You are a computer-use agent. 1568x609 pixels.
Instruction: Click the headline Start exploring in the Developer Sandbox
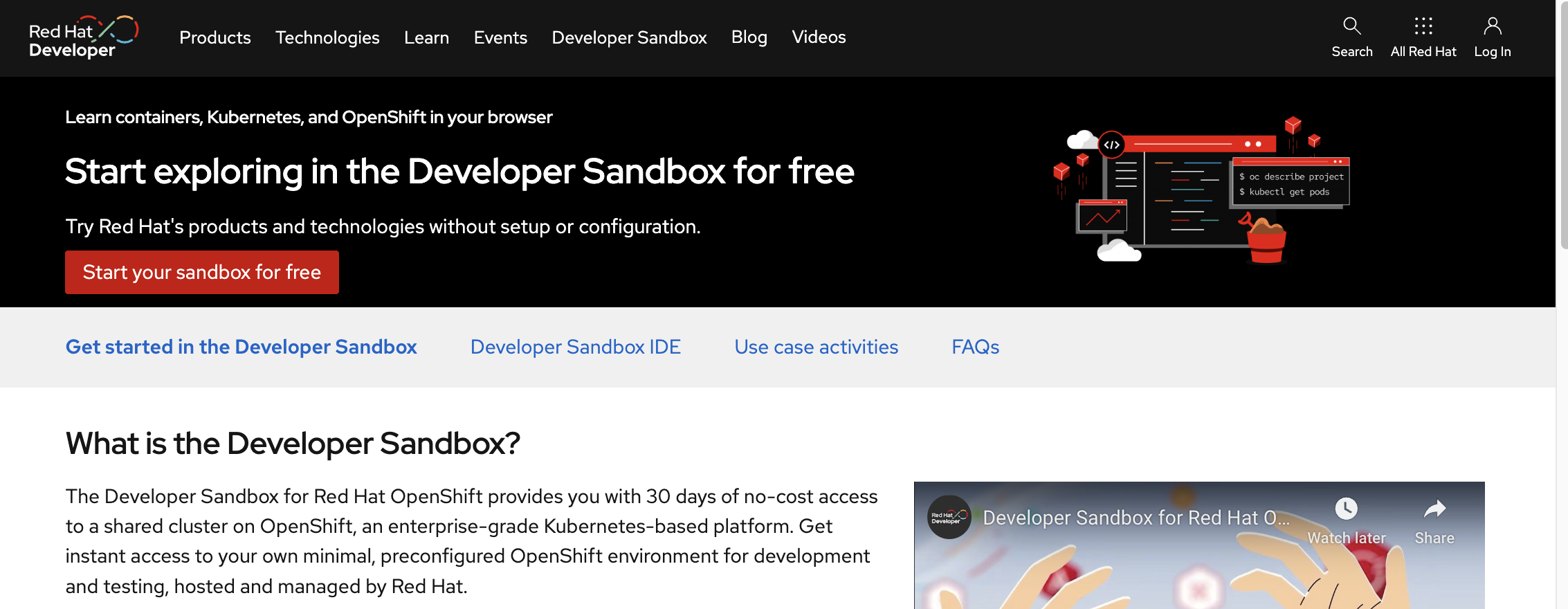pos(459,172)
